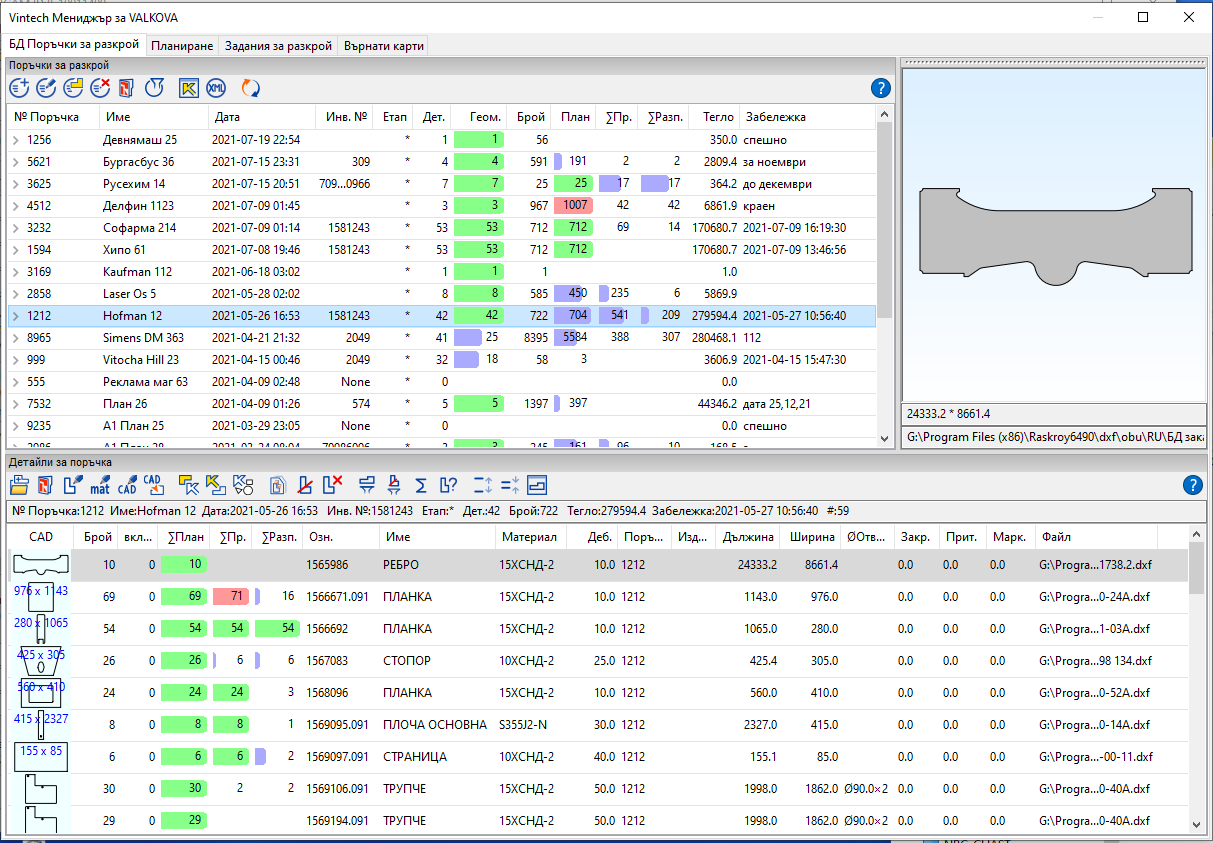
Task: Expand the selected order row 1212 Hofman 12
Action: click(x=15, y=316)
